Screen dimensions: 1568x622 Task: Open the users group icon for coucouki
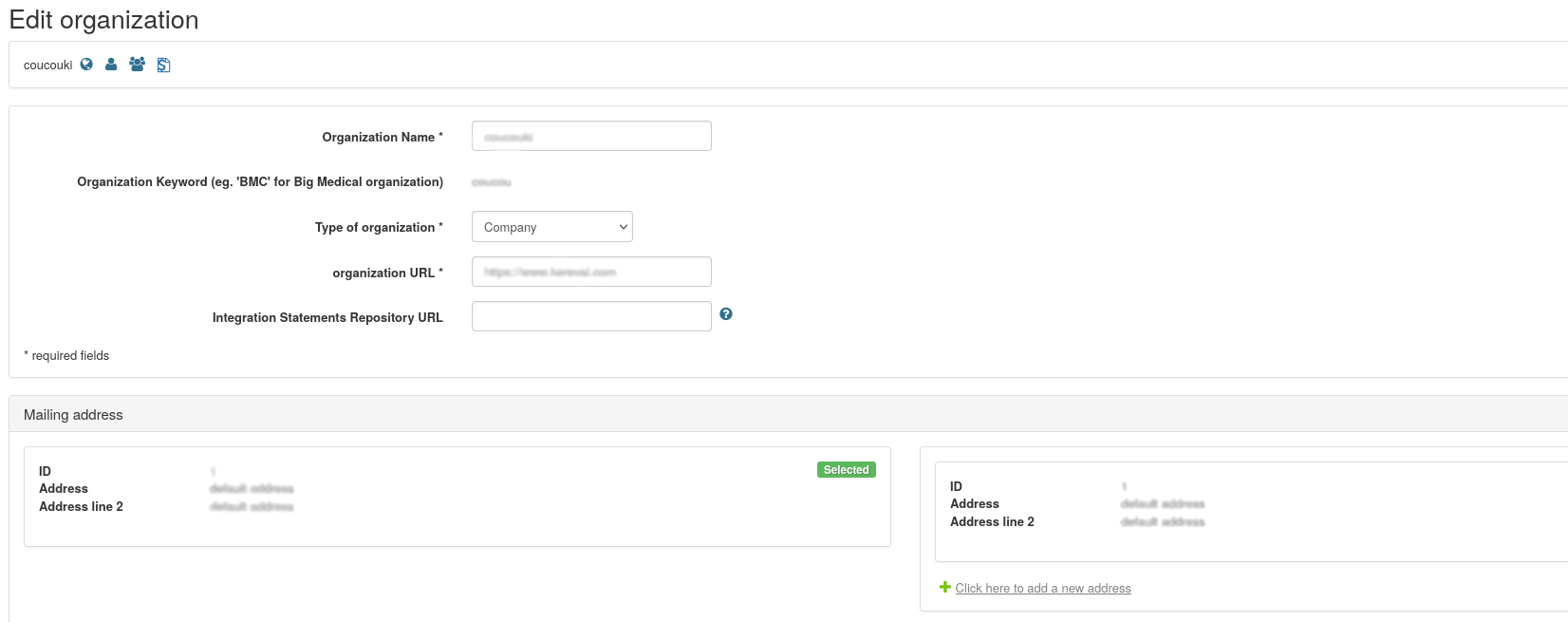(x=137, y=65)
